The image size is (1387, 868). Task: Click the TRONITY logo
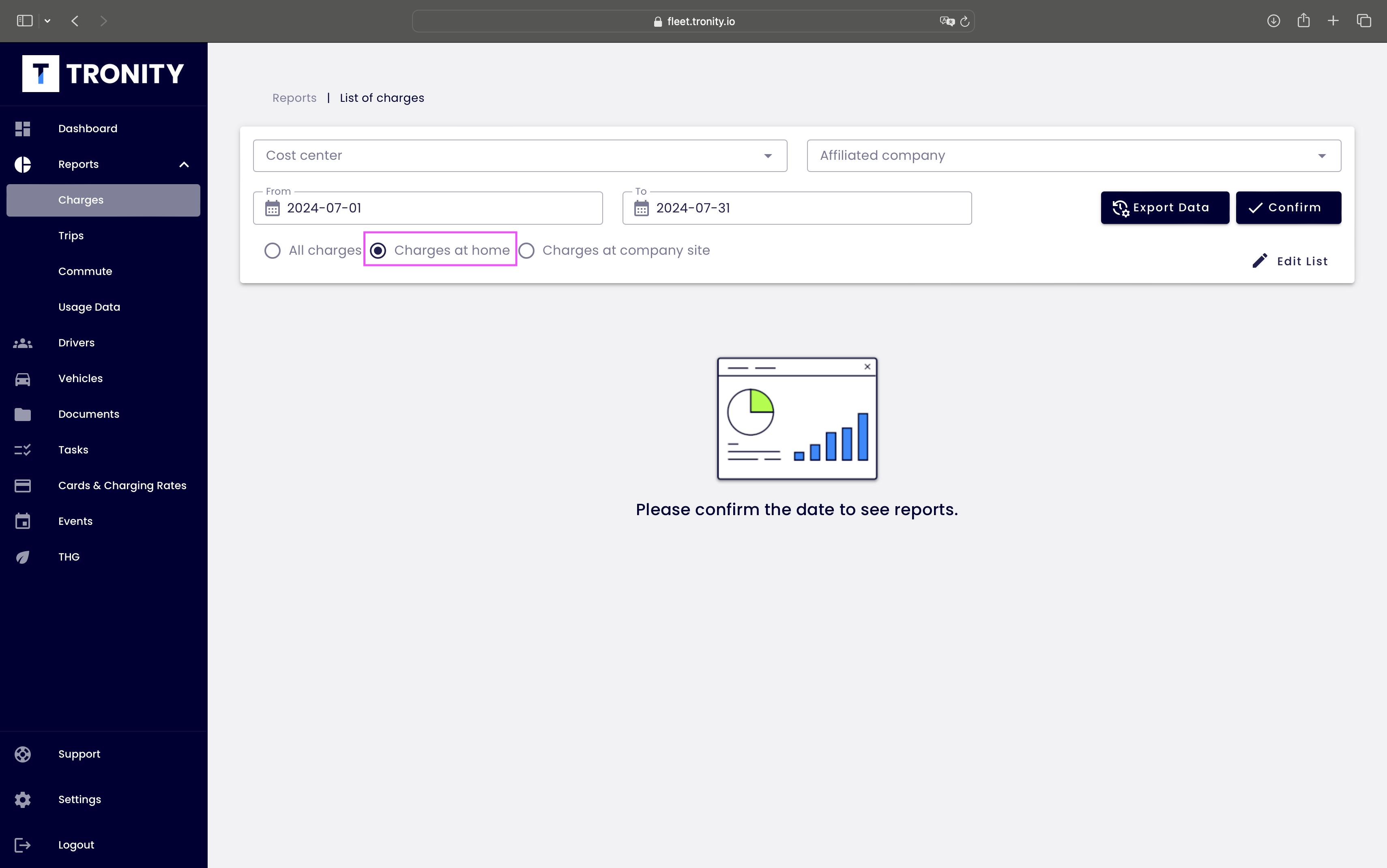click(103, 73)
